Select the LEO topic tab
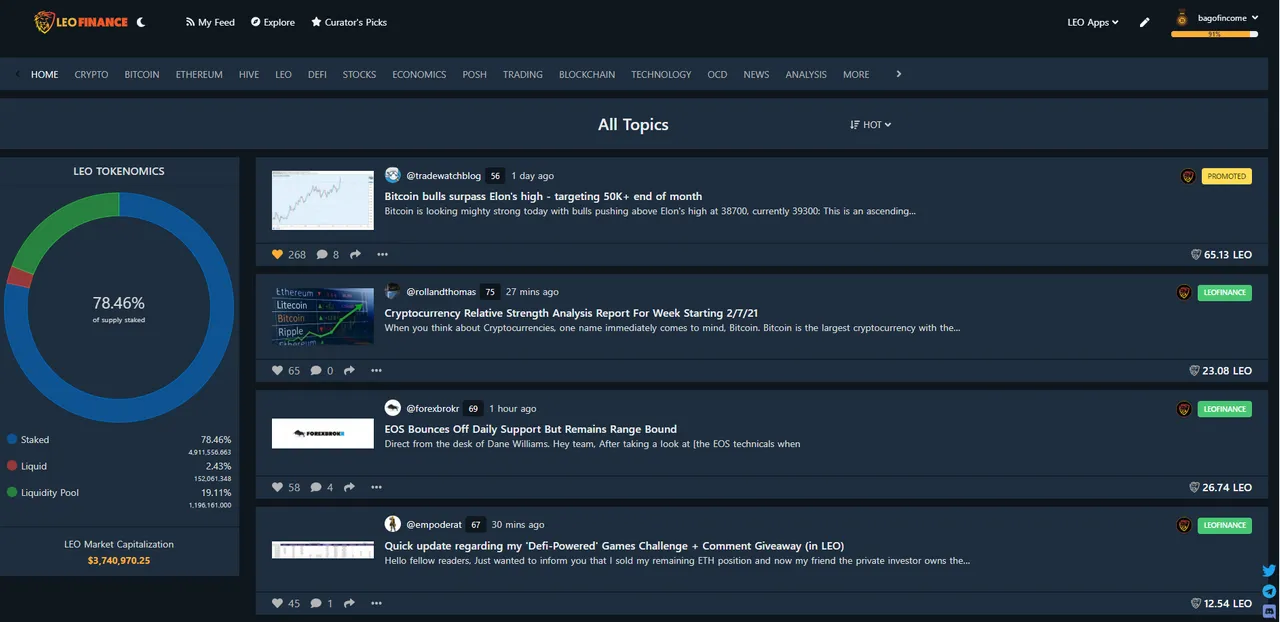The width and height of the screenshot is (1280, 622). [283, 74]
